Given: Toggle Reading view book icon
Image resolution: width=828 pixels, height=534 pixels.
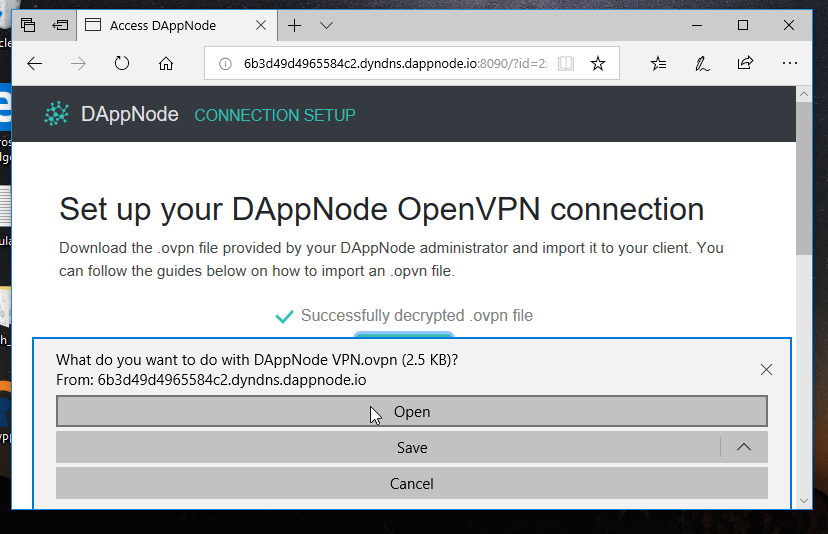Looking at the screenshot, I should coord(566,64).
